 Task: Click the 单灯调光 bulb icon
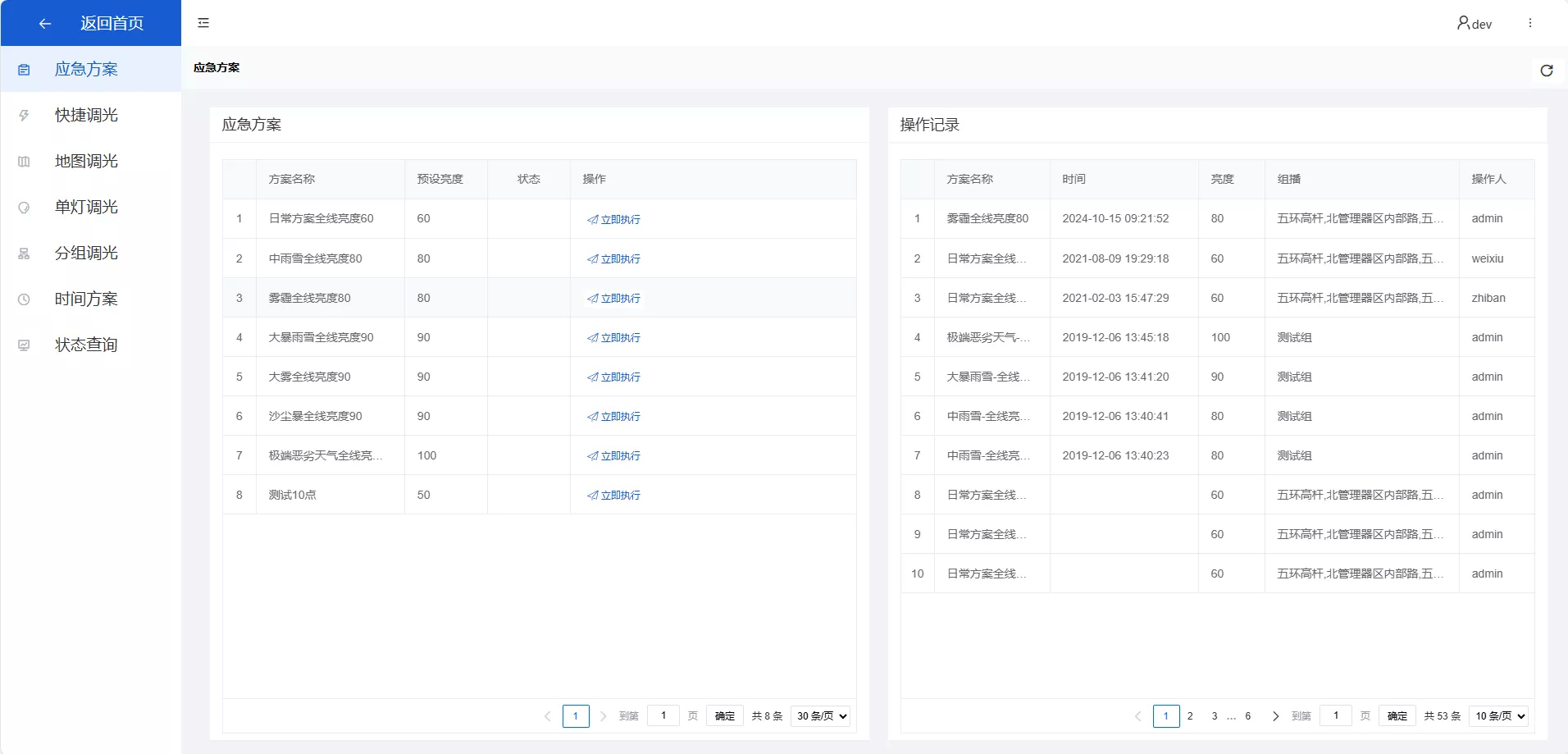coord(24,208)
